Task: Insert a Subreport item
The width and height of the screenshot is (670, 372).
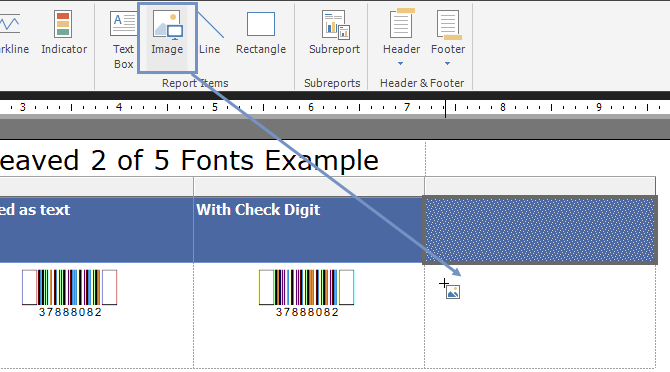Action: [334, 33]
